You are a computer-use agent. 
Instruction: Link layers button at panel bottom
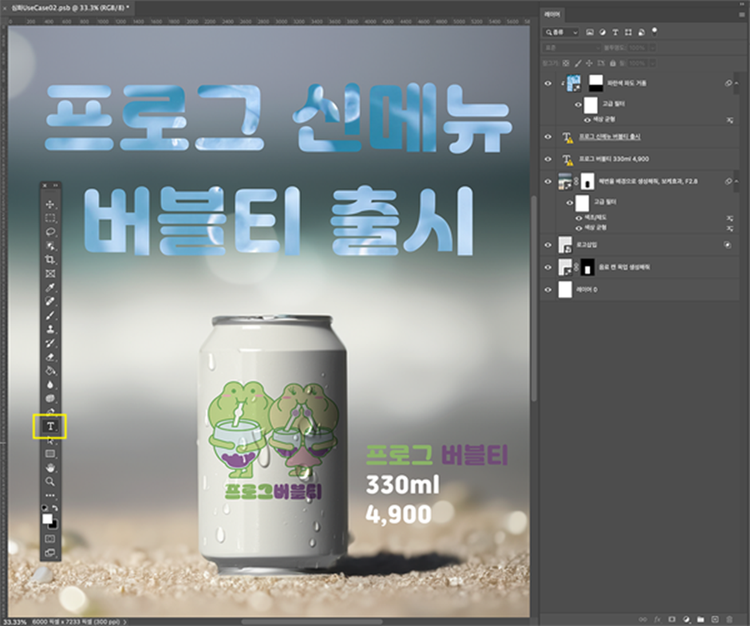click(x=642, y=619)
